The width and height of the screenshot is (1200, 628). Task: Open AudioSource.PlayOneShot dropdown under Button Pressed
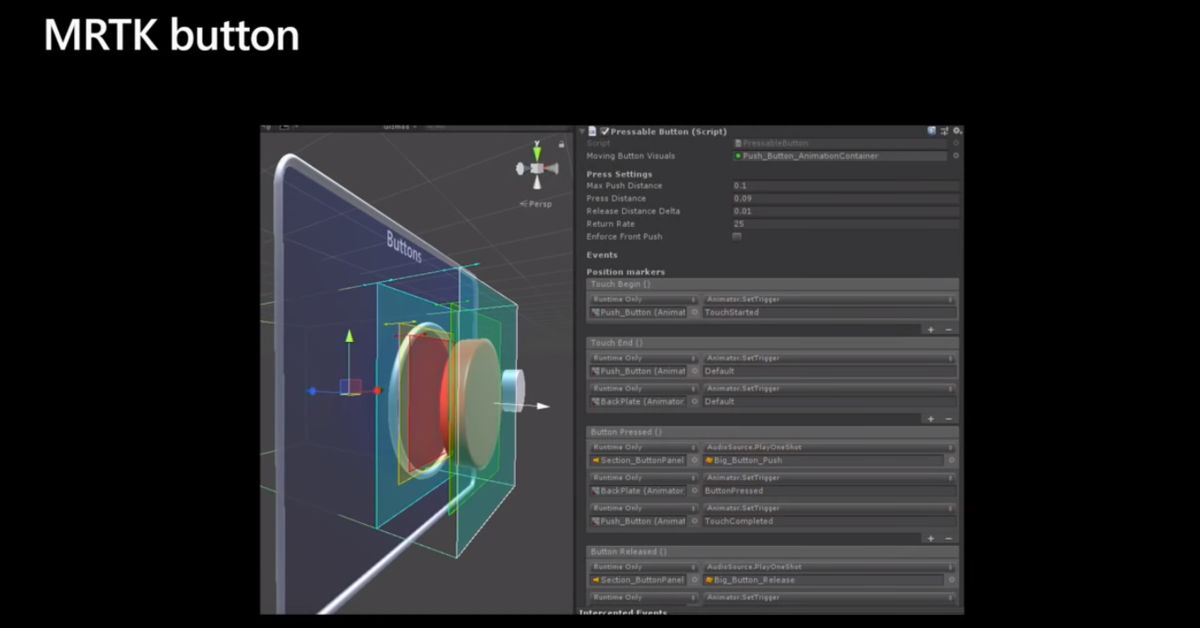point(829,447)
